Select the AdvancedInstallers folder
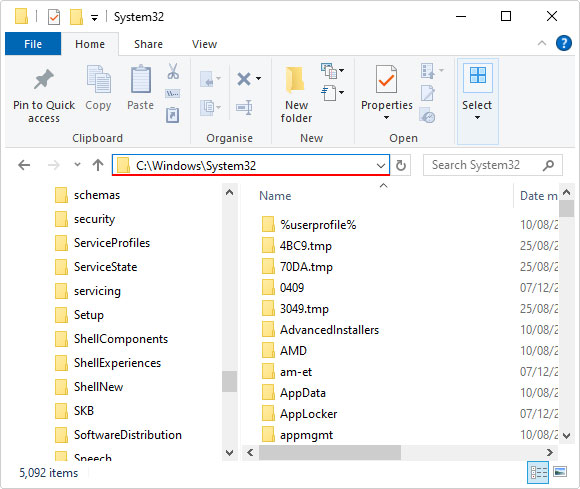The image size is (580, 489). point(320,330)
